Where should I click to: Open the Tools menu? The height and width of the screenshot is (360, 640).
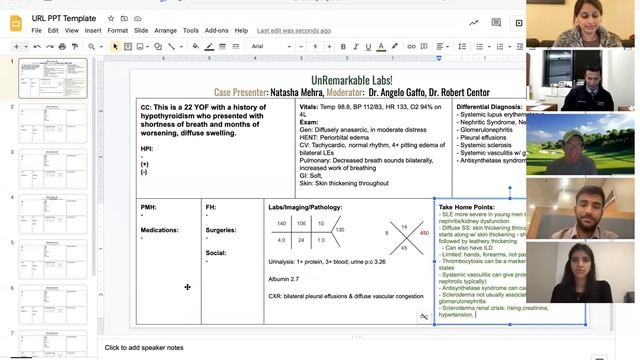[191, 31]
